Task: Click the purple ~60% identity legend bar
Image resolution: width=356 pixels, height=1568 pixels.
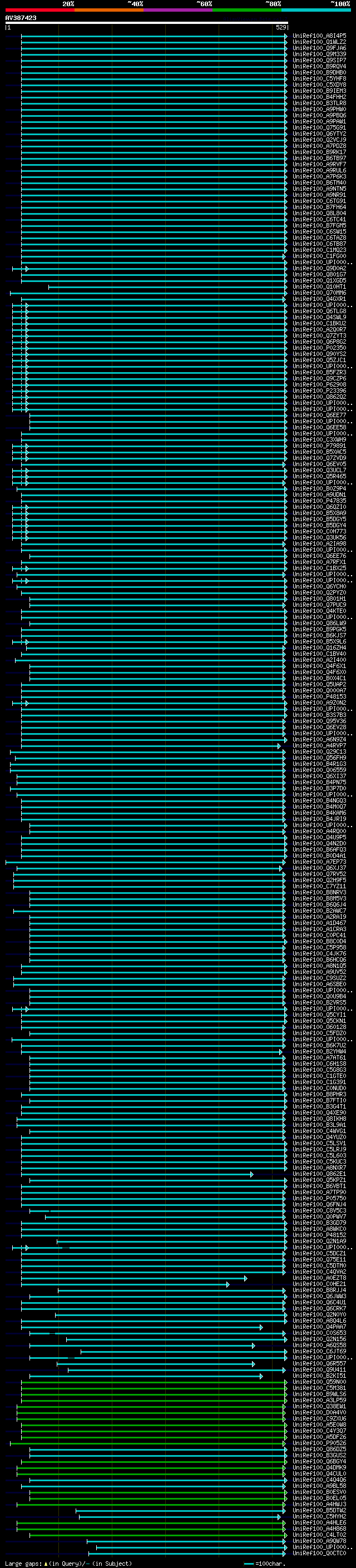Action: tap(179, 10)
